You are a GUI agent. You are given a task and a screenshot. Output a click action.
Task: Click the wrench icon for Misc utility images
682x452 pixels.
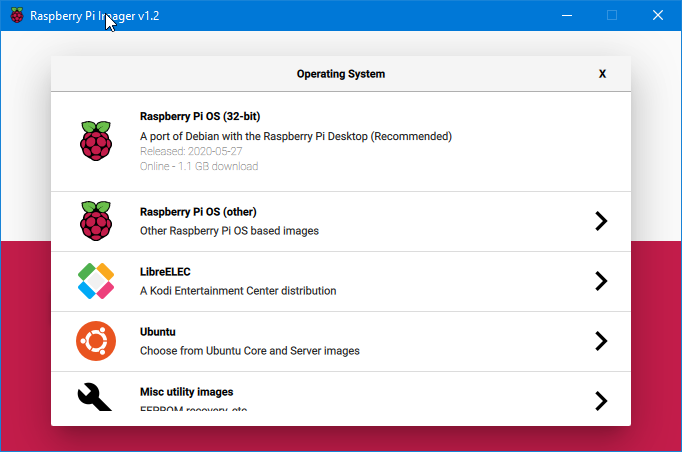94,397
